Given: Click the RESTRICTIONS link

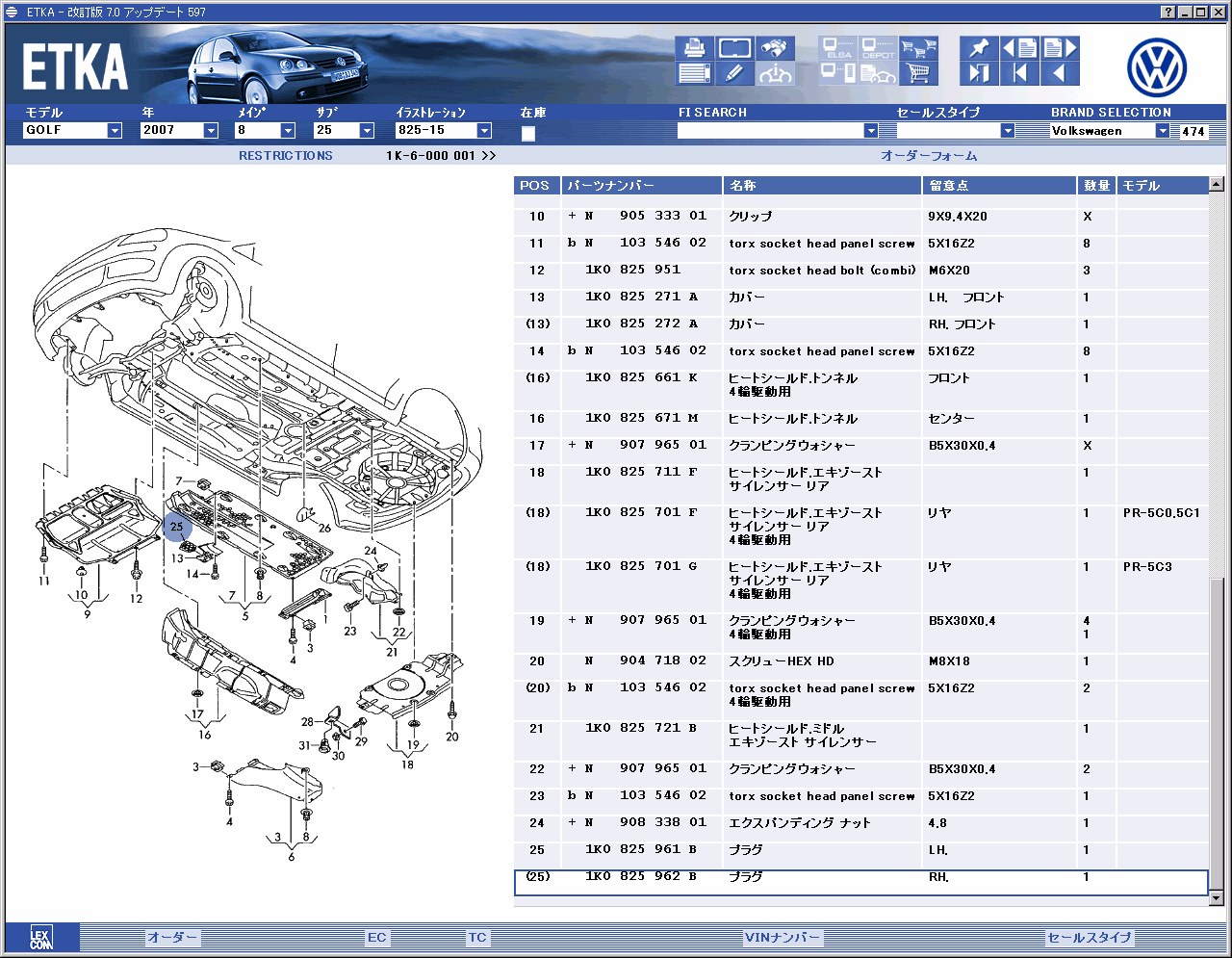Looking at the screenshot, I should point(286,156).
